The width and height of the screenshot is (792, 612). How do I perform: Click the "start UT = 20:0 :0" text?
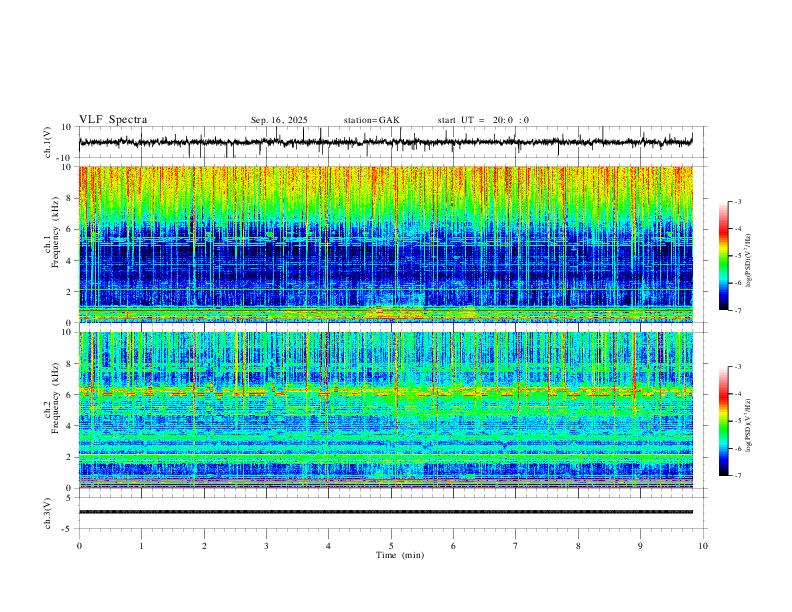pos(483,120)
